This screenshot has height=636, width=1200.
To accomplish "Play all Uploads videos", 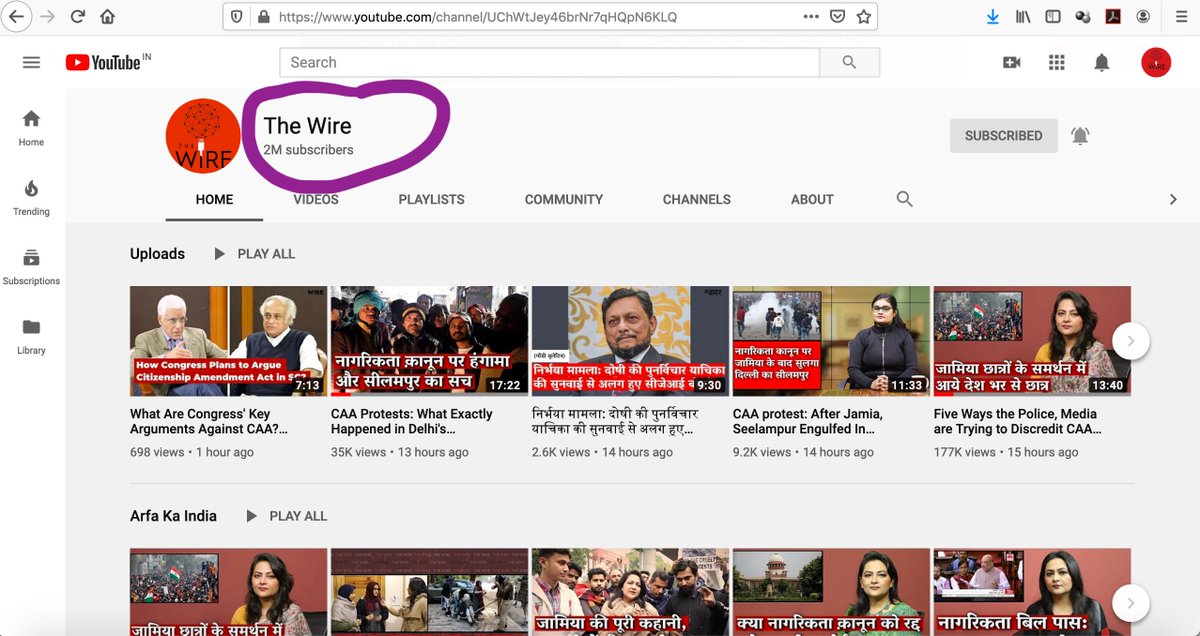I will click(x=255, y=254).
